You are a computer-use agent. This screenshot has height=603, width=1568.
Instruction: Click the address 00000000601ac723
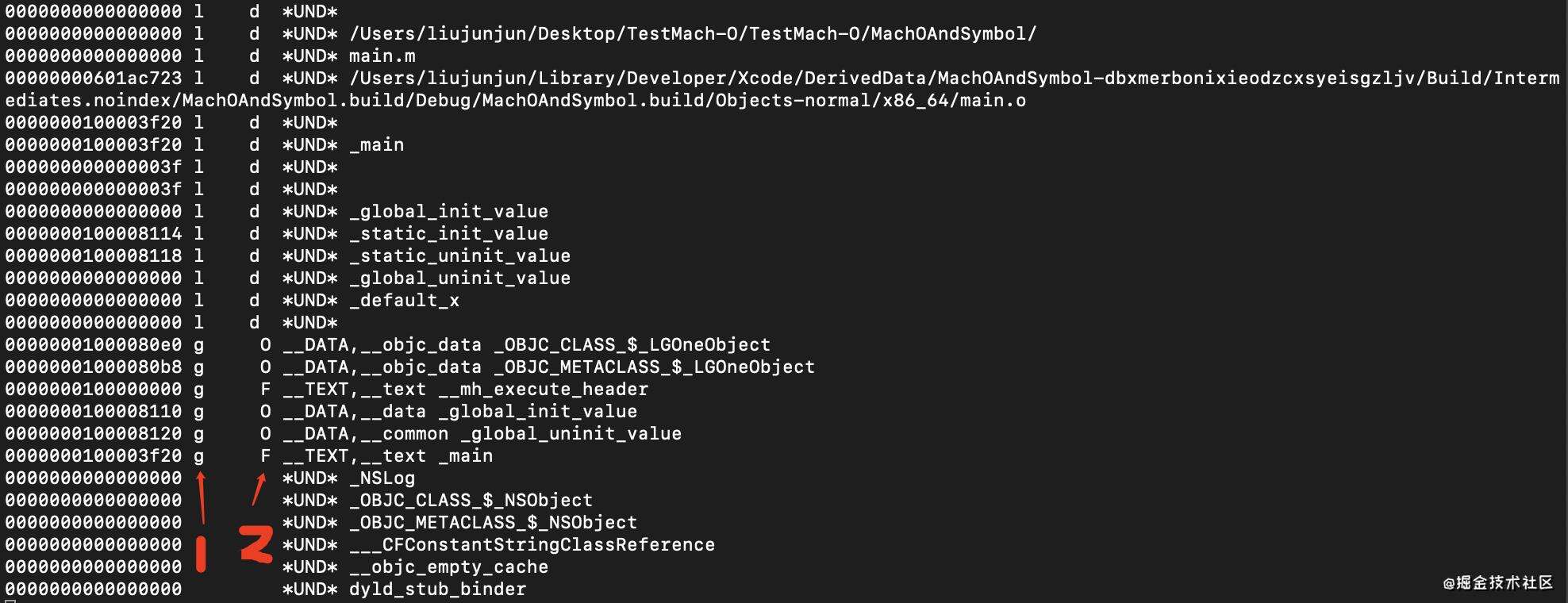94,79
